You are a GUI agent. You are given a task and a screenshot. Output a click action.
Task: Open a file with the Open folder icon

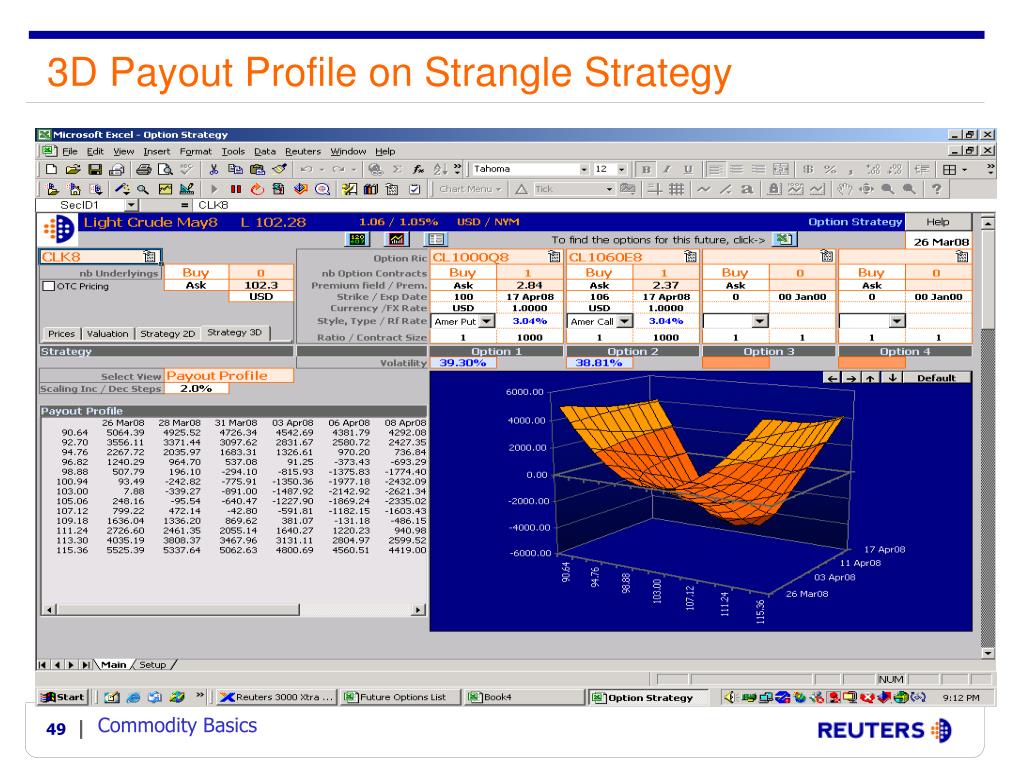tap(72, 170)
